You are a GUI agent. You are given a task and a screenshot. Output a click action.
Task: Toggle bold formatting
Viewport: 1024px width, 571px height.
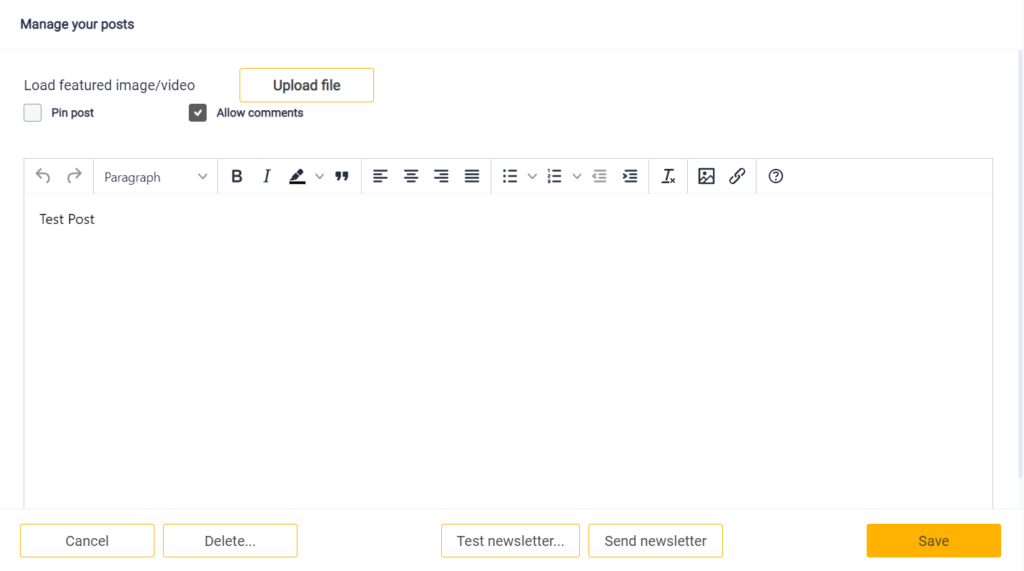237,176
